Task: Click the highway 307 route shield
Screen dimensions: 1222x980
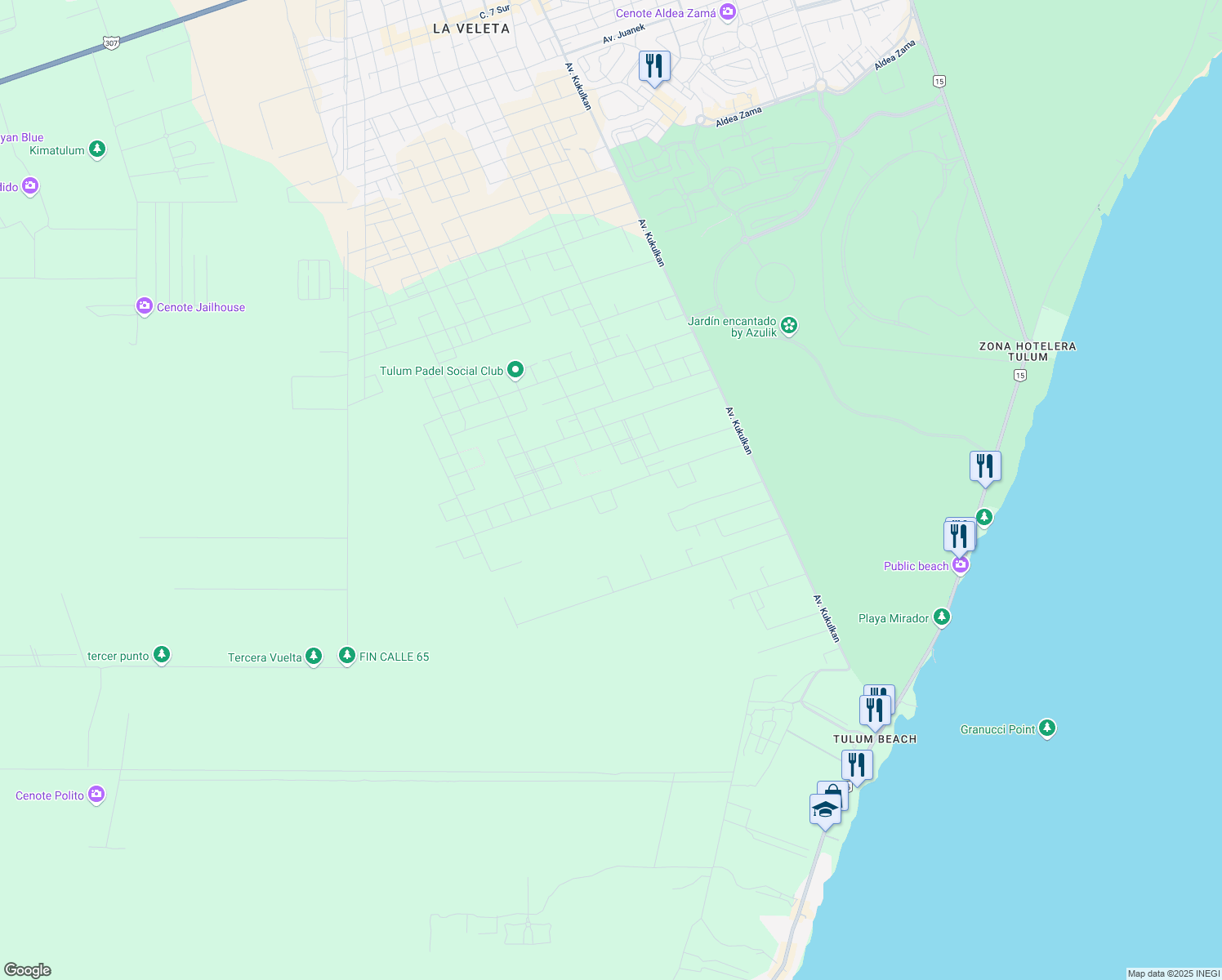Action: click(112, 42)
